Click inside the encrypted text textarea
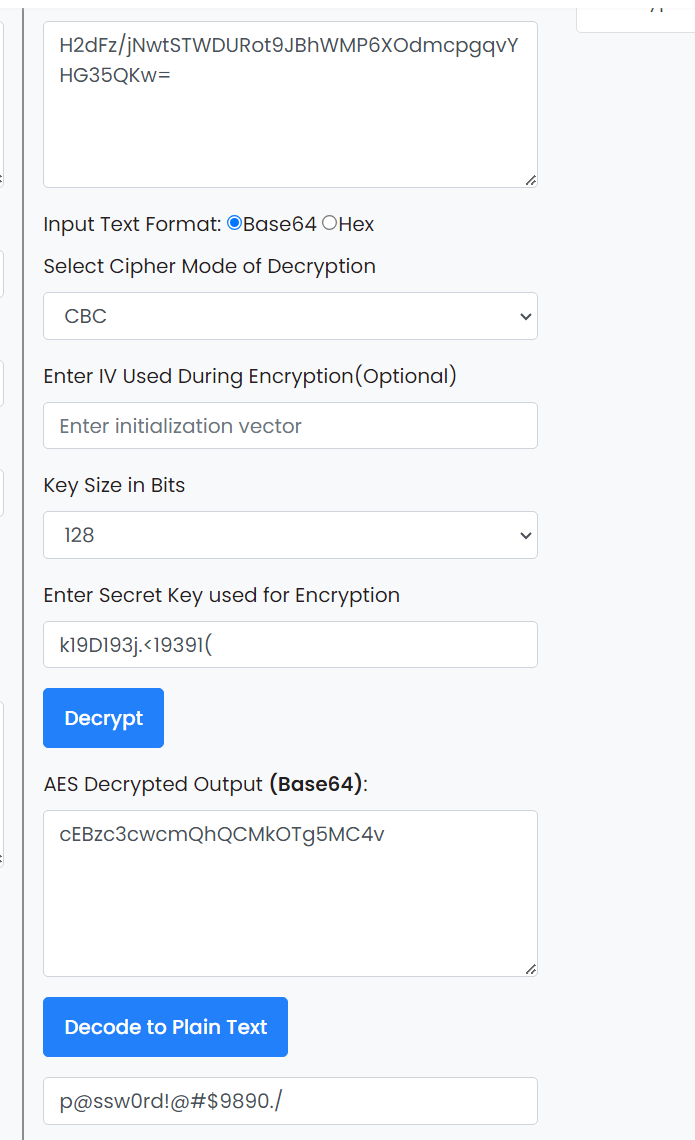Image resolution: width=695 pixels, height=1140 pixels. pyautogui.click(x=290, y=120)
